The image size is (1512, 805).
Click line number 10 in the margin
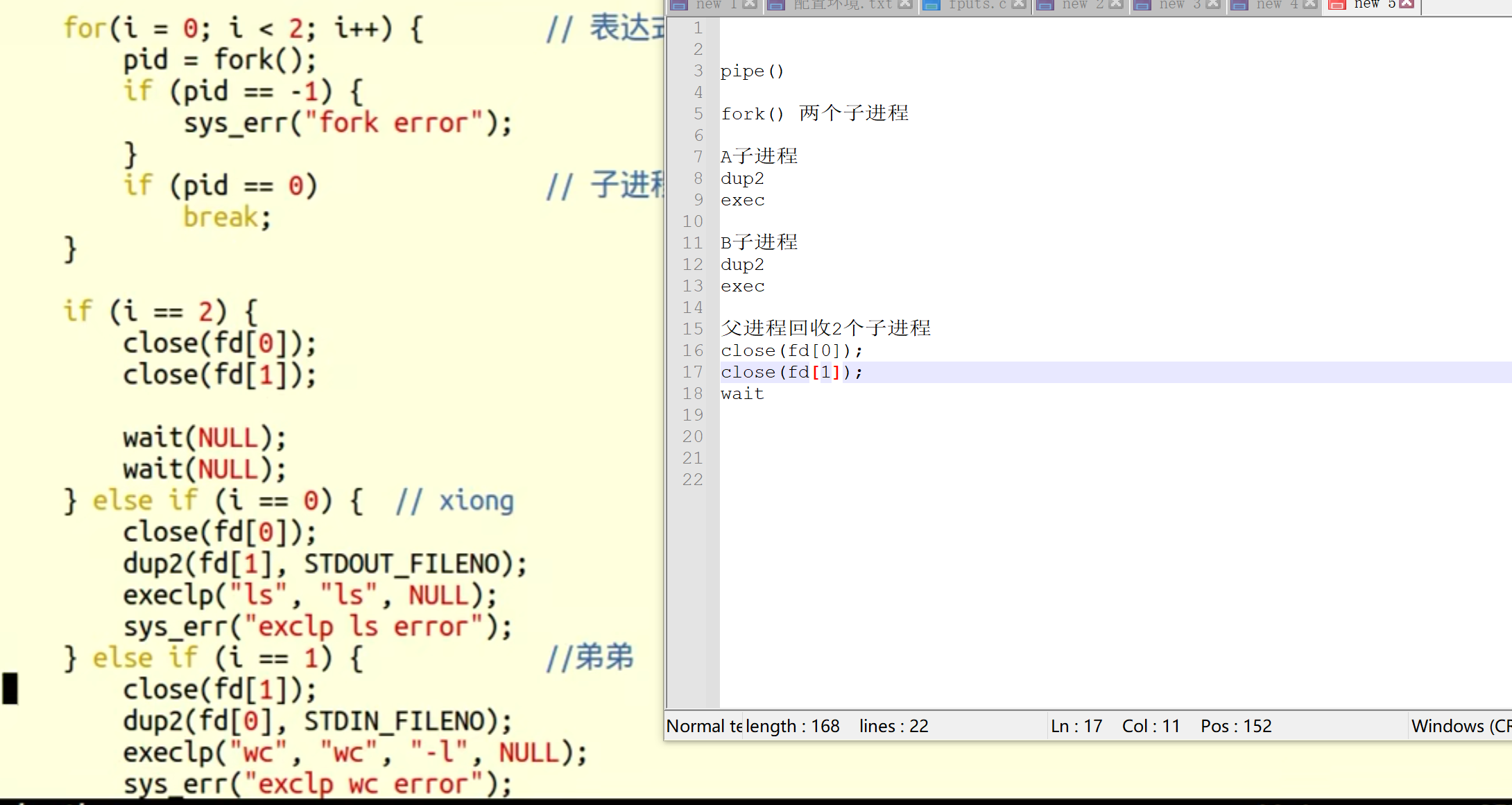tap(692, 221)
